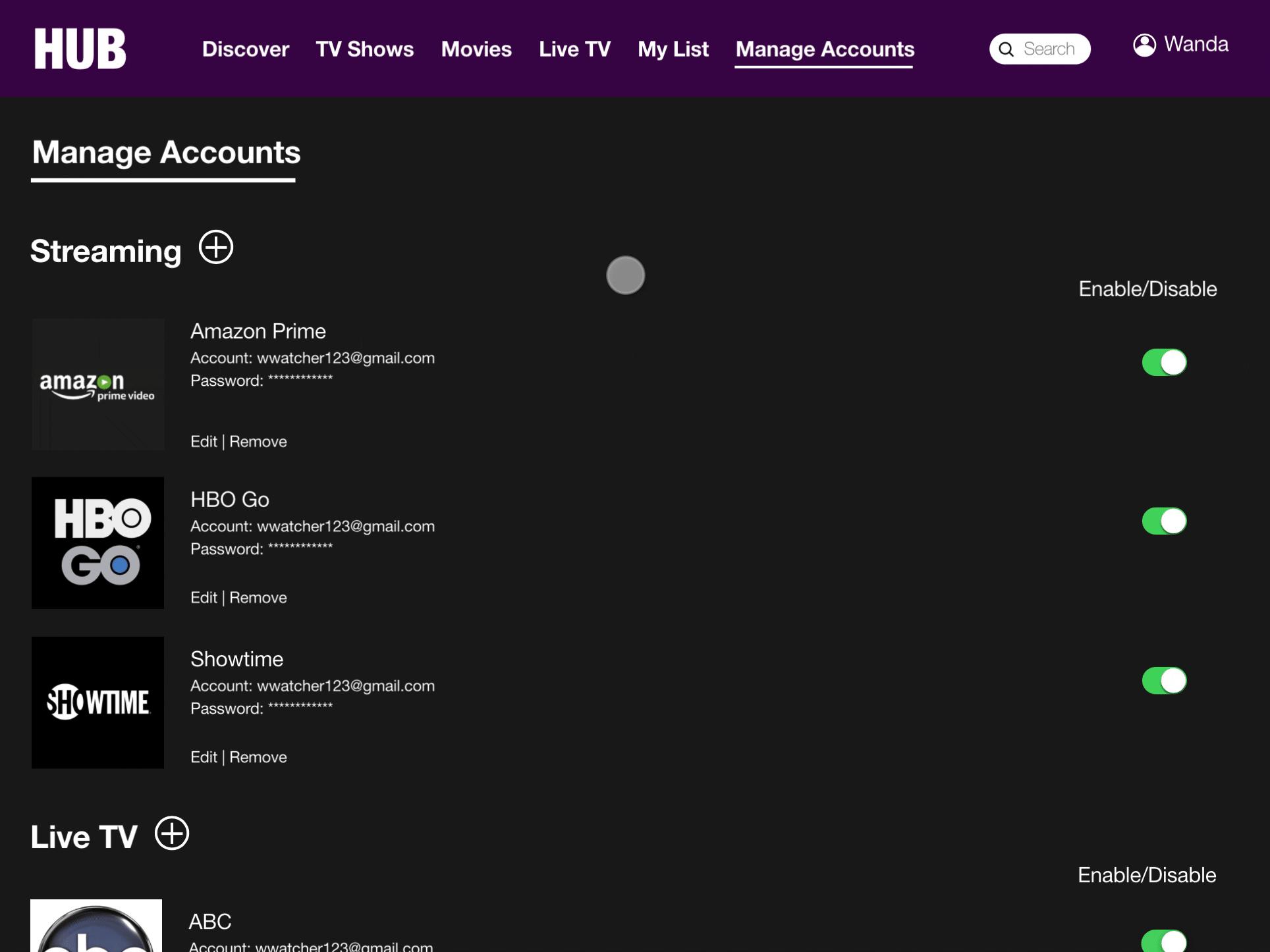The width and height of the screenshot is (1270, 952).
Task: Add a new Live TV account with plus icon
Action: (x=172, y=833)
